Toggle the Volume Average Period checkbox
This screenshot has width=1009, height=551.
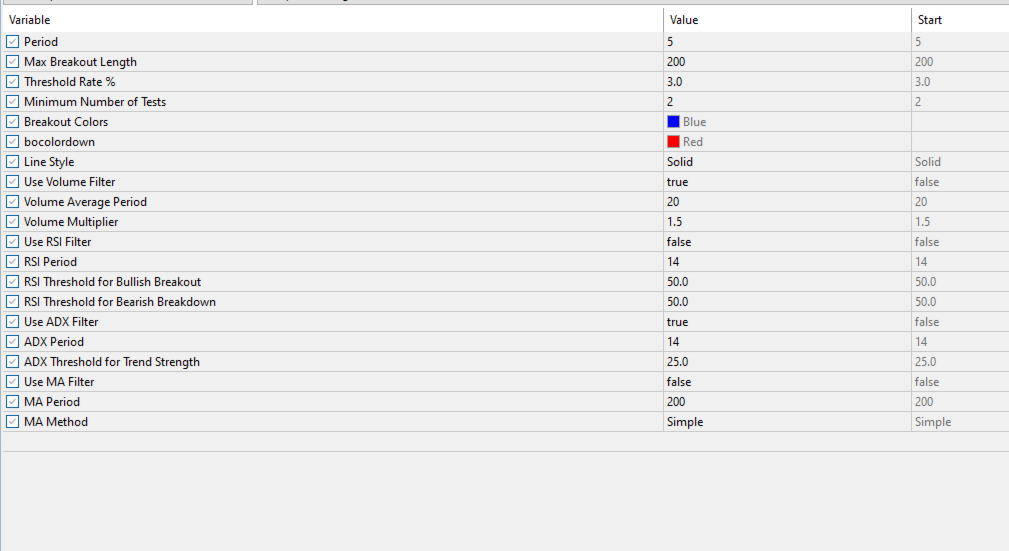tap(13, 201)
